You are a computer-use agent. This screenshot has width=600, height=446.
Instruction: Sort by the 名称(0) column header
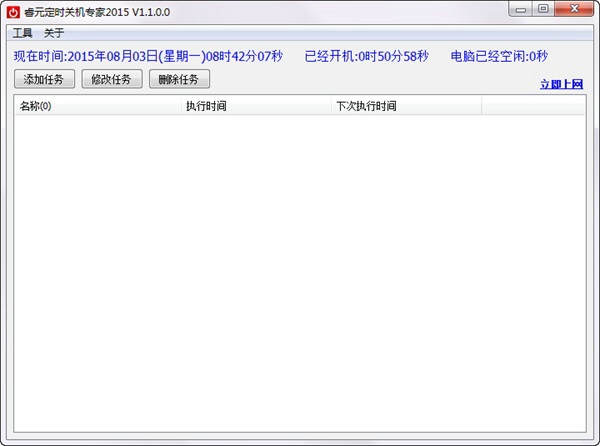pyautogui.click(x=96, y=106)
